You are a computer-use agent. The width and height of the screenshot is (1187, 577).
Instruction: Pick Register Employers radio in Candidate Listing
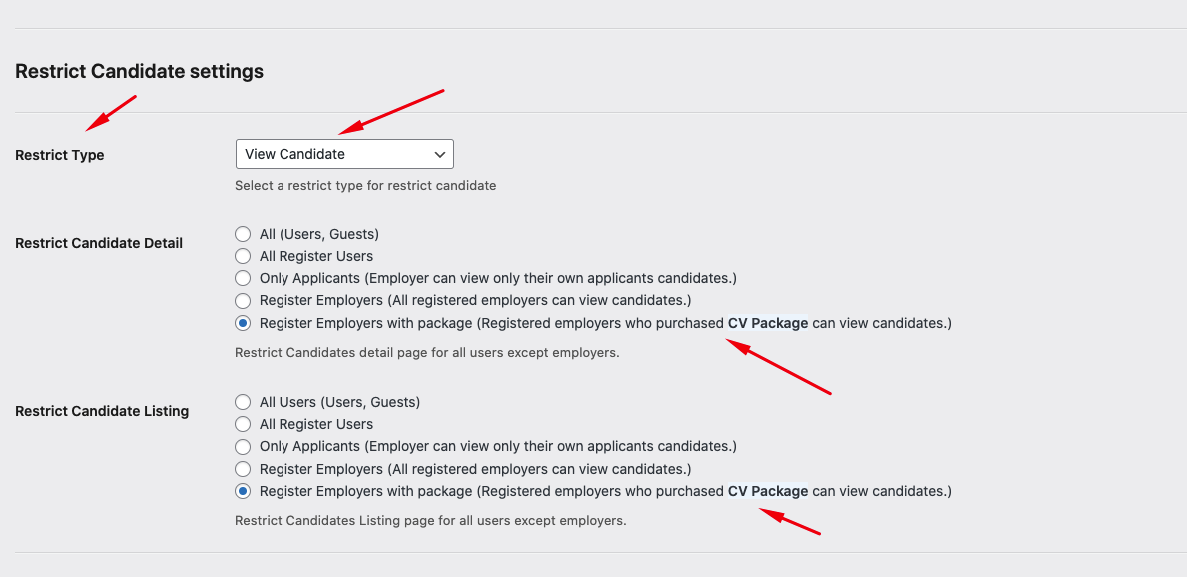243,469
